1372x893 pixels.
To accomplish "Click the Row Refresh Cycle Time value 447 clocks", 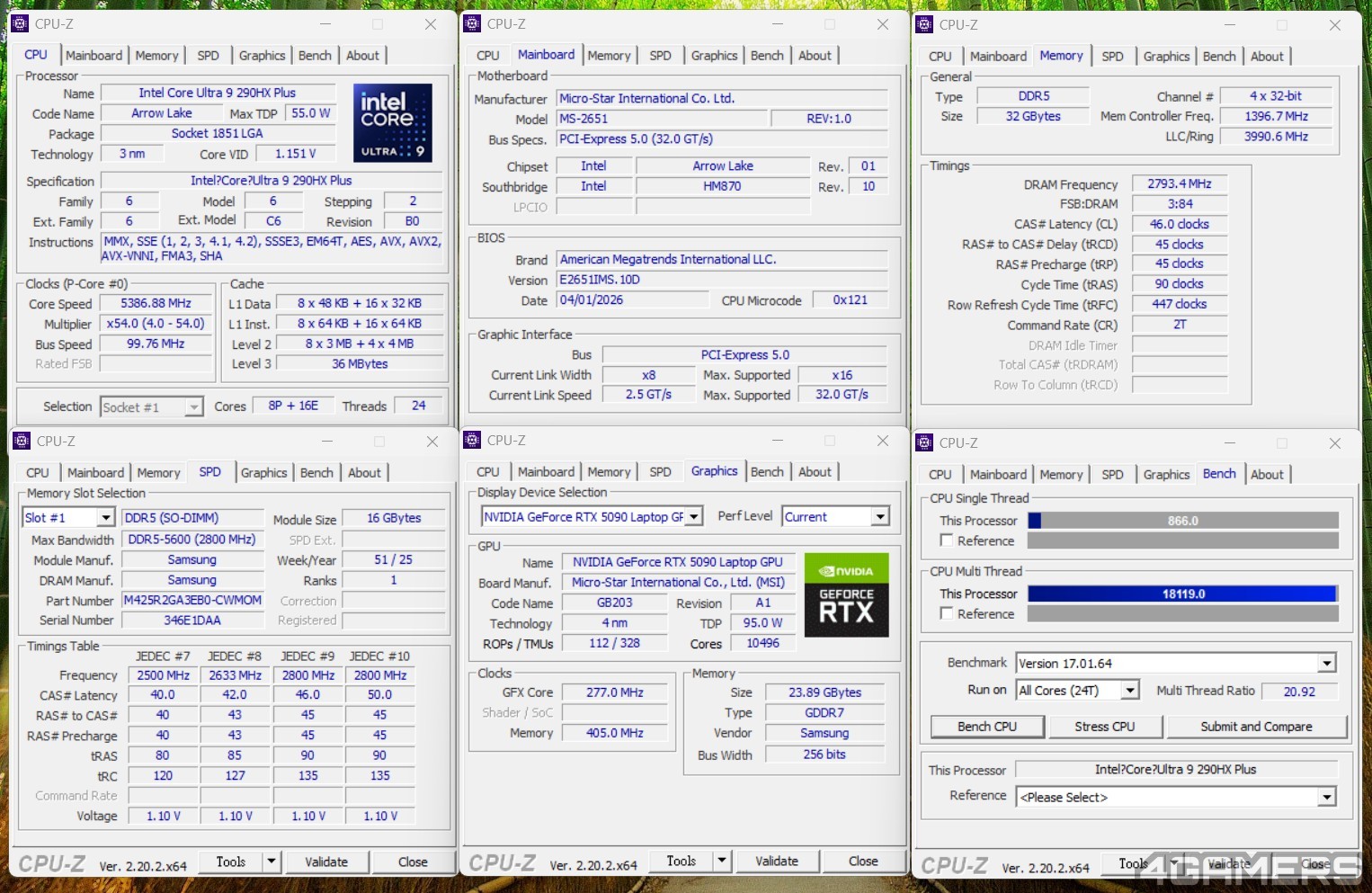I will pyautogui.click(x=1180, y=305).
